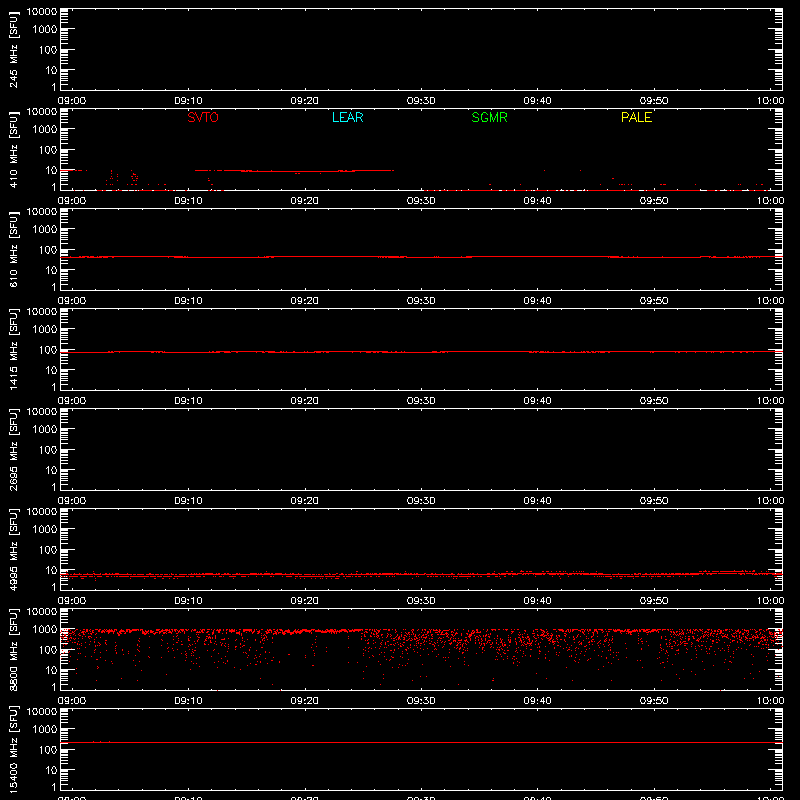Click the 09:30 label under 4995 MHz panel

421,601
